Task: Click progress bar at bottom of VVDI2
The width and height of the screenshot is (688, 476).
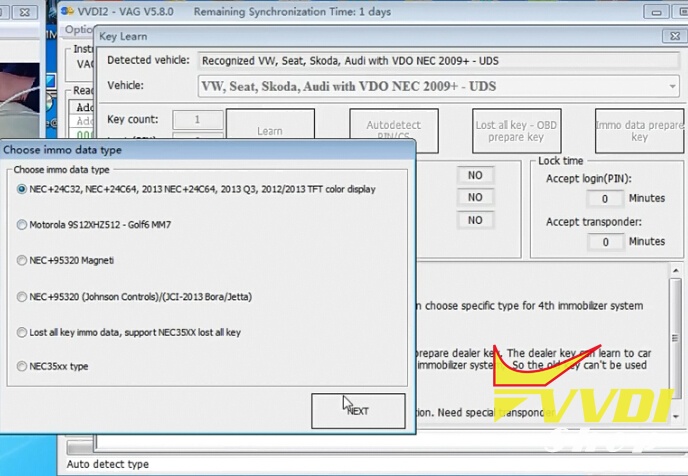Action: tap(79, 447)
